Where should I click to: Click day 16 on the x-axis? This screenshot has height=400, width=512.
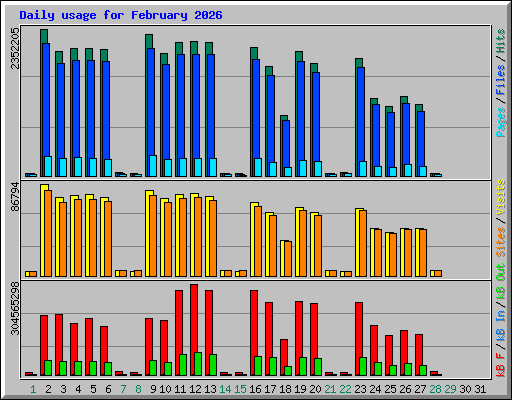click(255, 389)
